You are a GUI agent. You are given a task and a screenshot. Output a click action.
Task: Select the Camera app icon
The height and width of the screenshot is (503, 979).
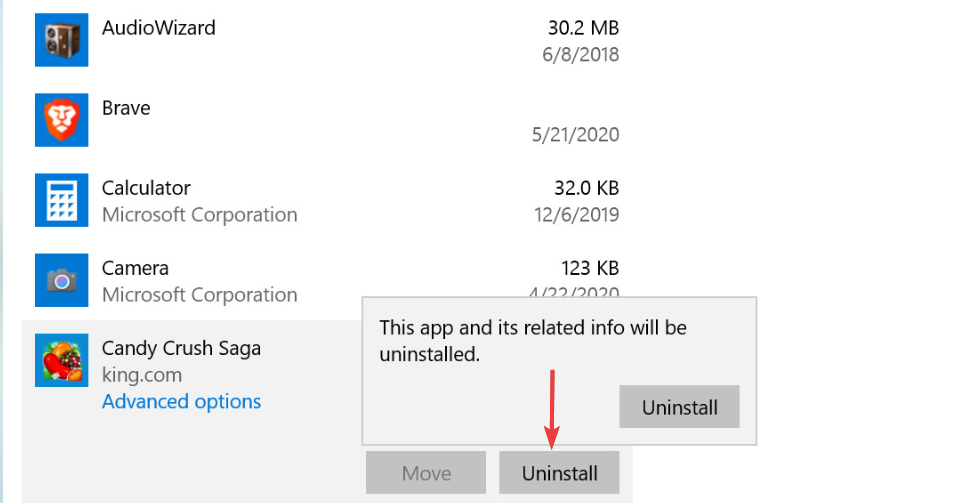tap(61, 280)
